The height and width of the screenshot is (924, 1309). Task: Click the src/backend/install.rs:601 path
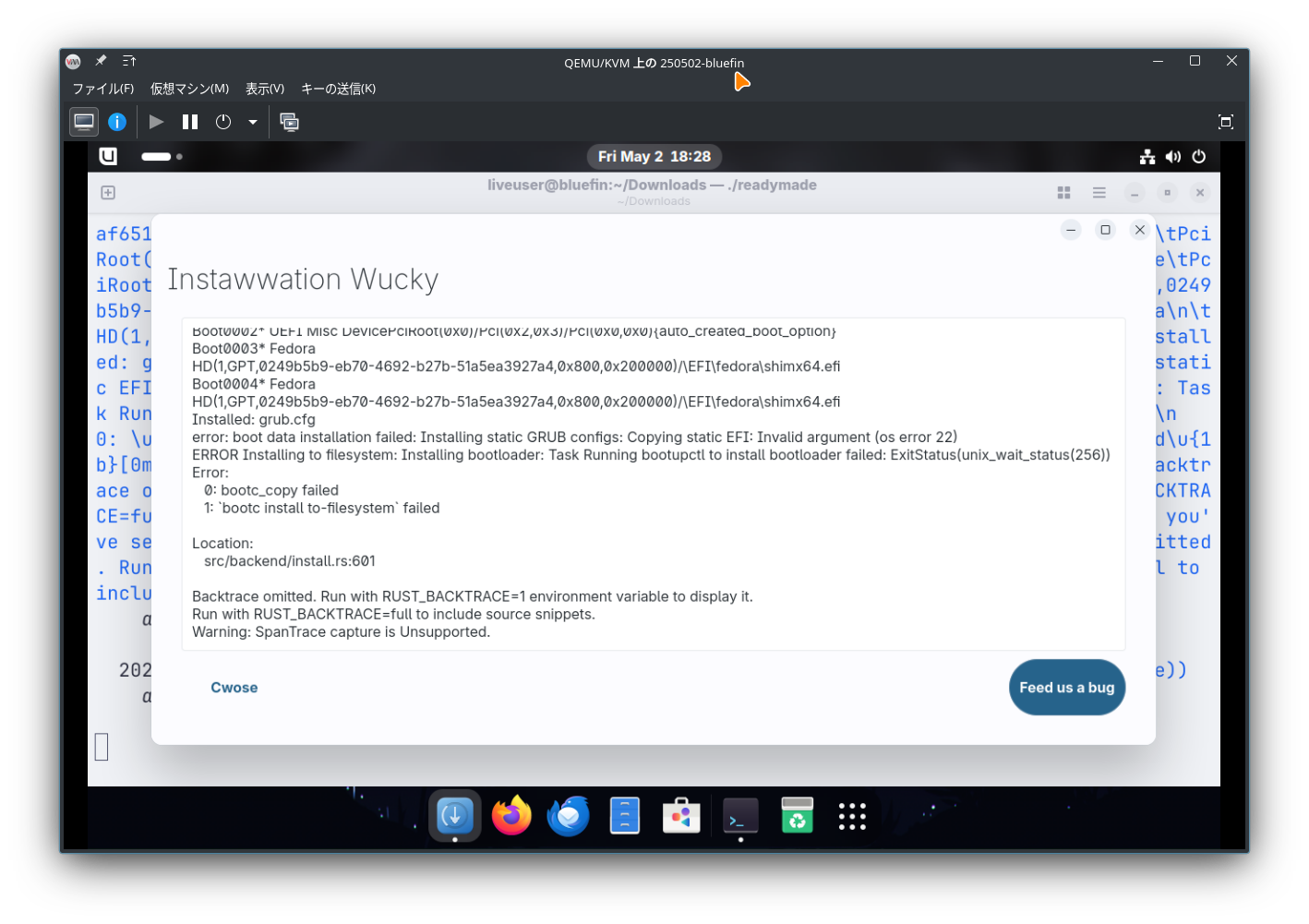point(290,560)
